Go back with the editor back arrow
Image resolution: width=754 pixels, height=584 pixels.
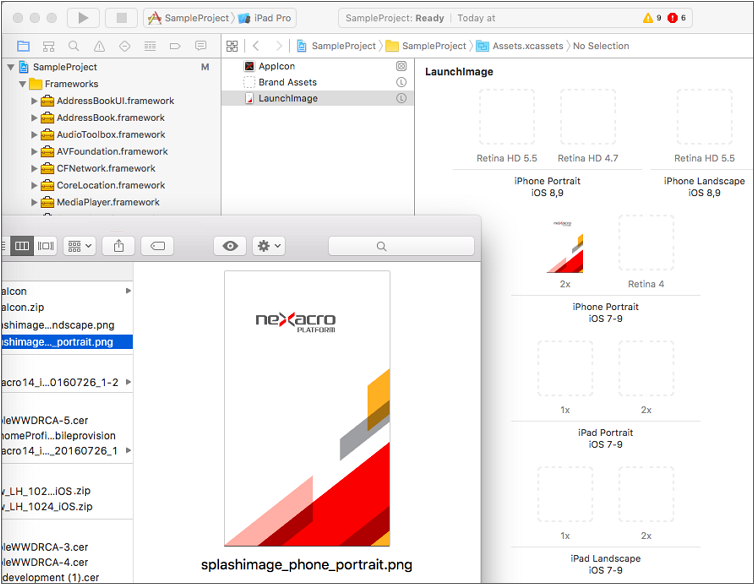click(256, 46)
